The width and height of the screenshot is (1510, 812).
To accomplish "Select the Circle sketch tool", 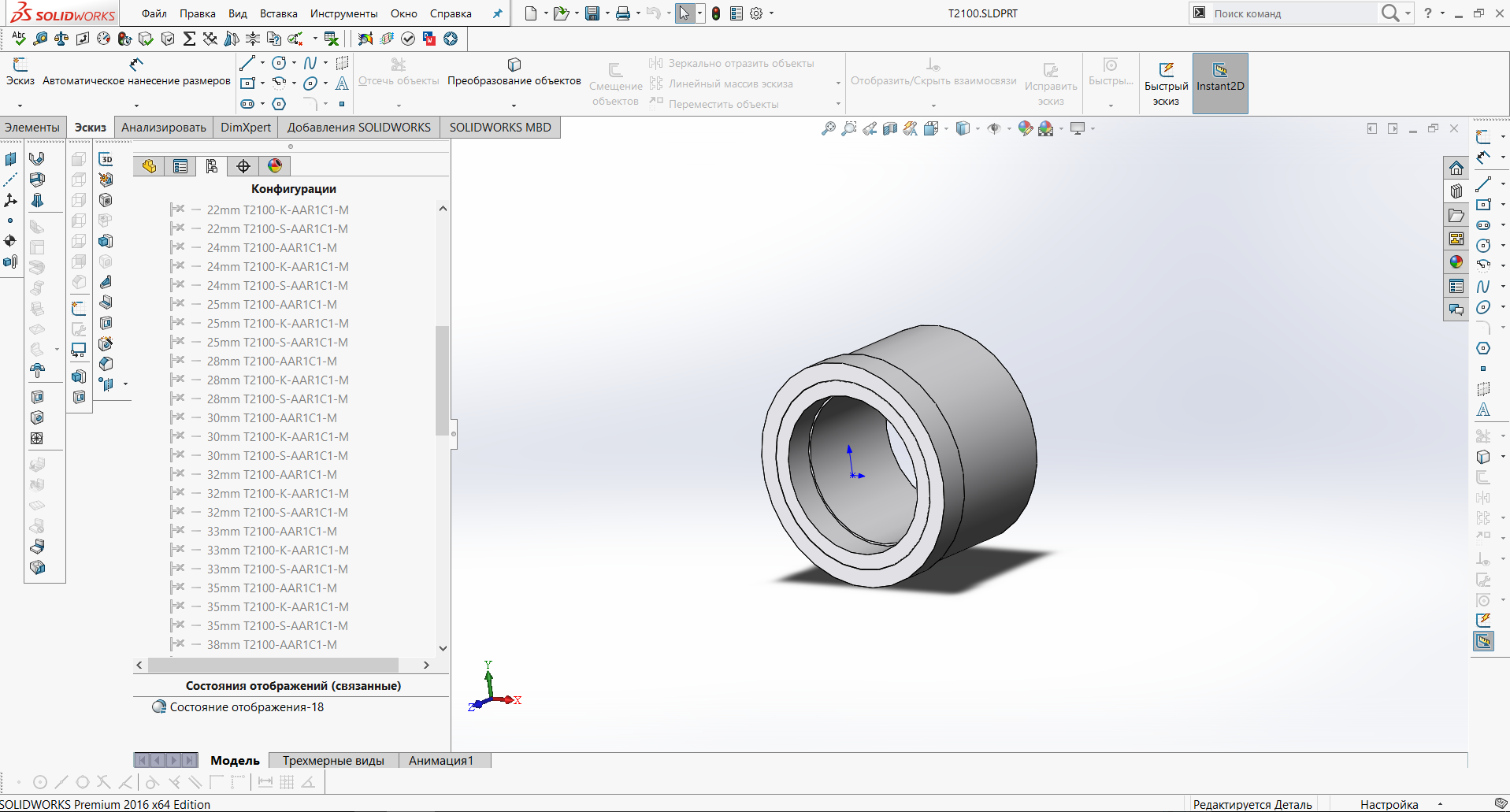I will coord(279,63).
